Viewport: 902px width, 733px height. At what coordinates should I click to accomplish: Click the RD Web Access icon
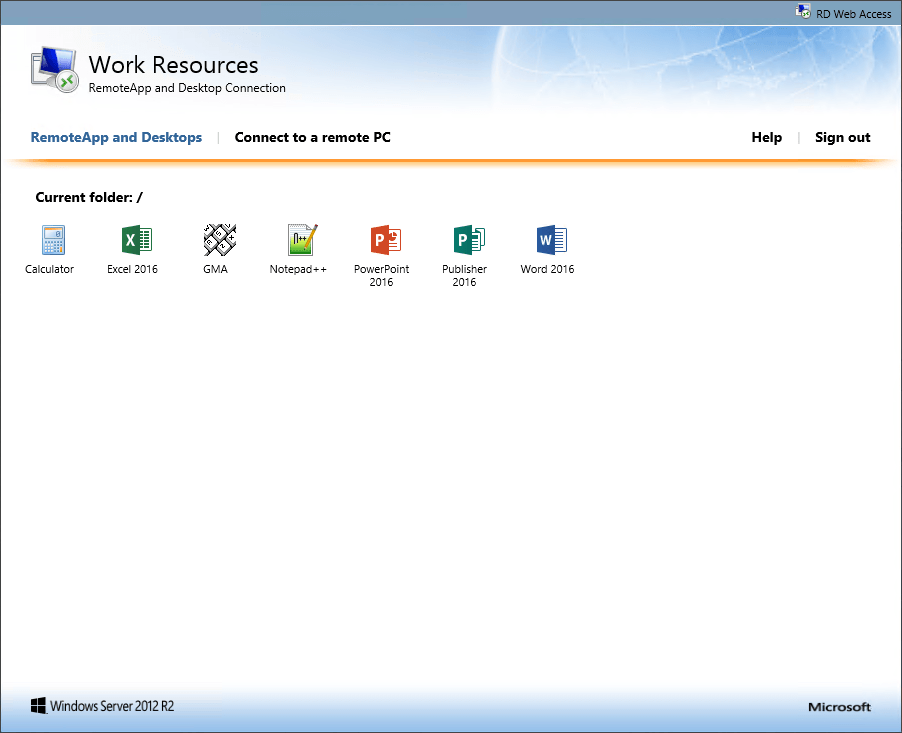tap(802, 11)
